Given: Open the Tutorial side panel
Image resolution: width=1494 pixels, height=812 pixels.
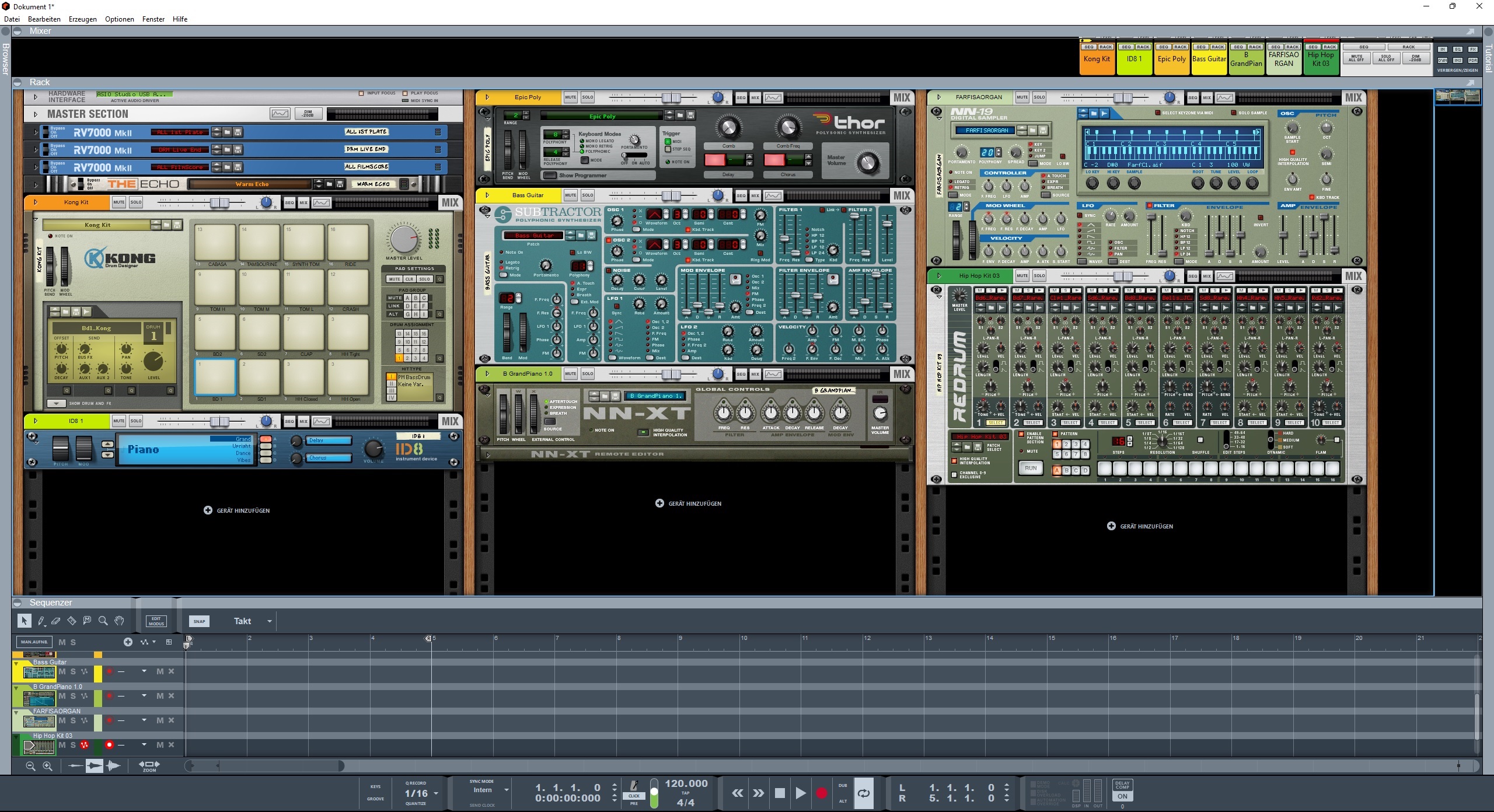Looking at the screenshot, I should 1489,58.
